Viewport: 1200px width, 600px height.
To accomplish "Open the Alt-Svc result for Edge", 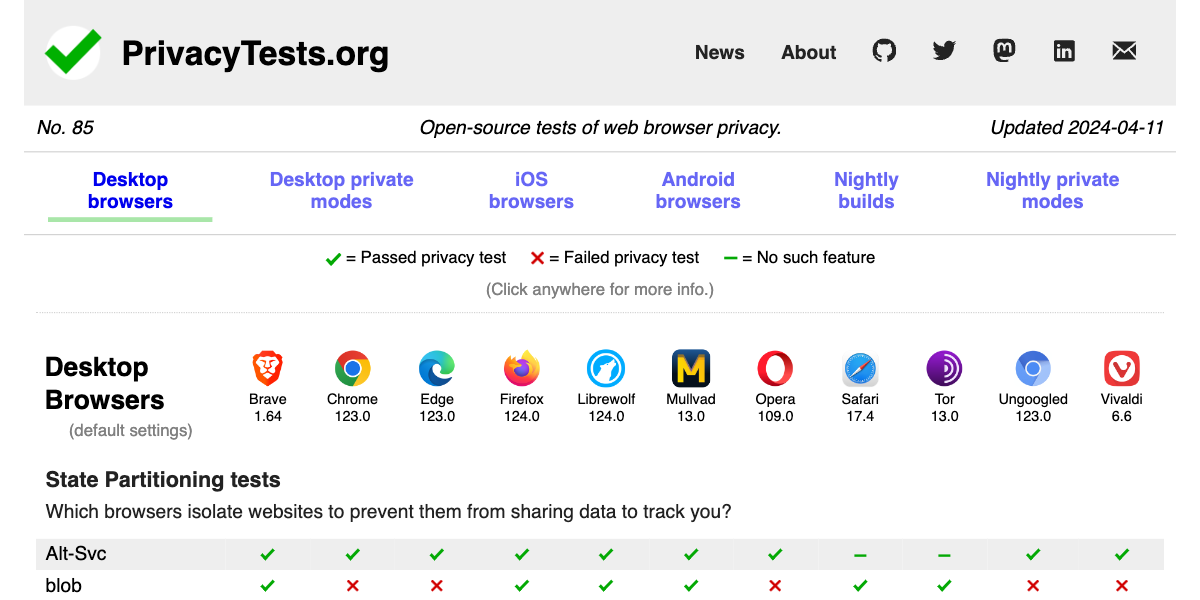I will click(x=437, y=554).
